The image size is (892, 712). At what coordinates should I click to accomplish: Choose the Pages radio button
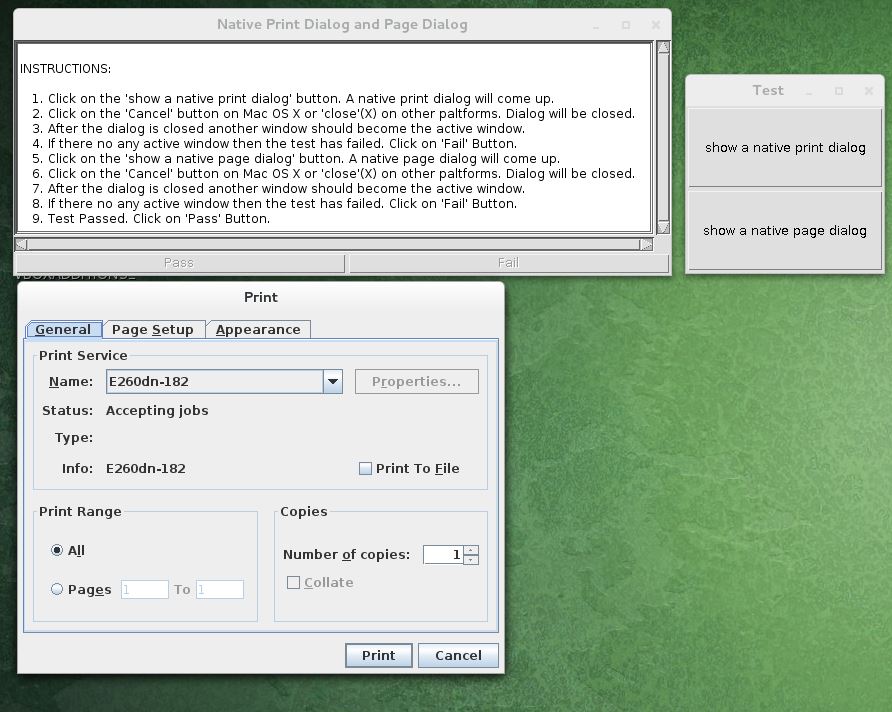point(57,590)
